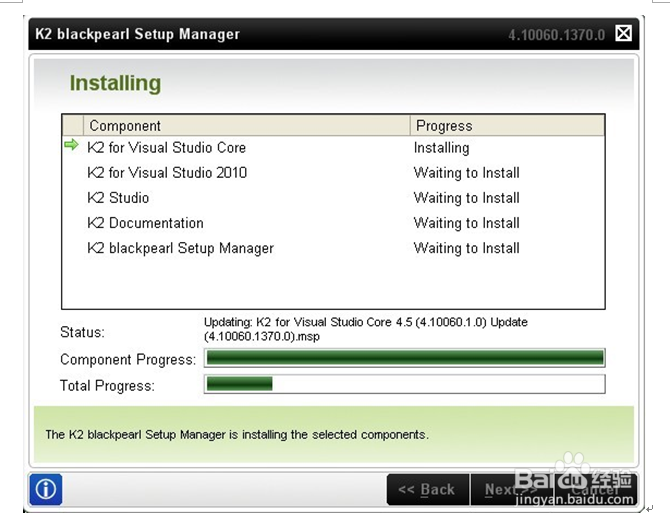Click the Total Progress bar
Screen dimensions: 670x523
tap(405, 384)
